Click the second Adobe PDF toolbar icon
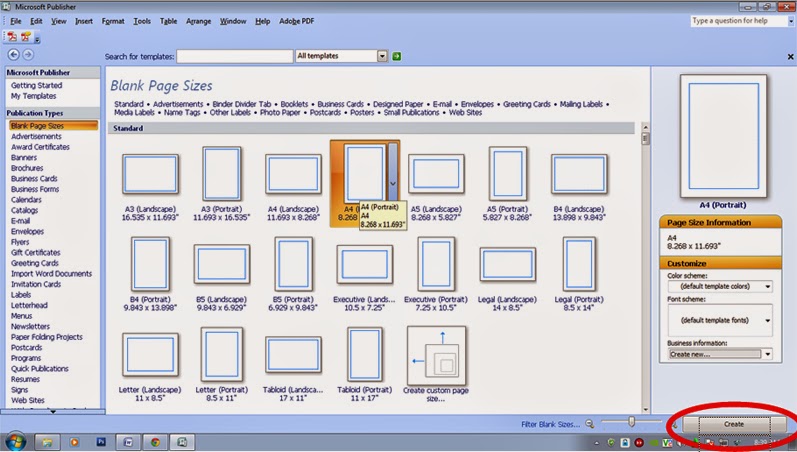Screen dimensions: 797x452 point(25,37)
